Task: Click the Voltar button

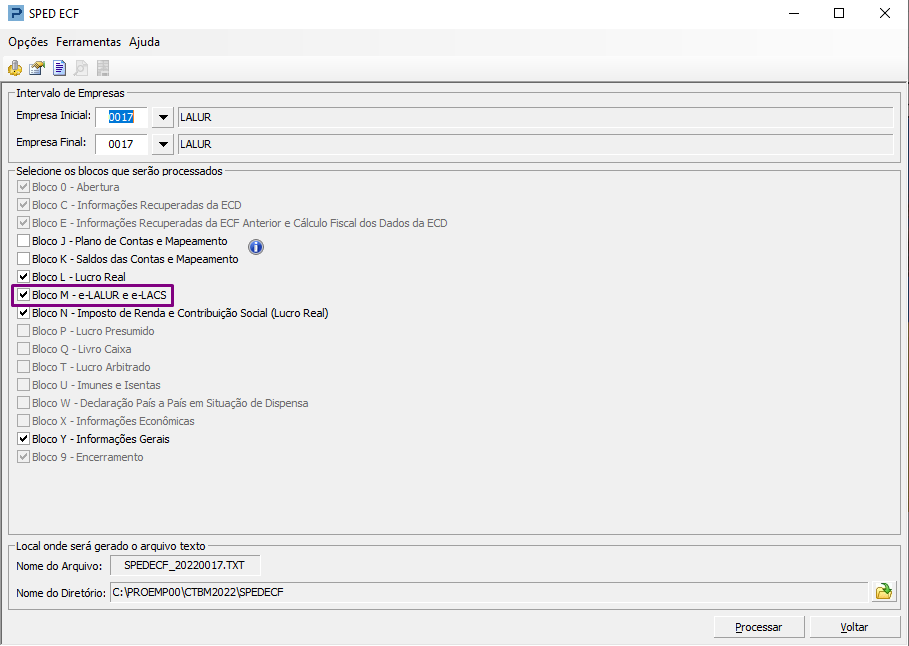Action: pyautogui.click(x=855, y=627)
